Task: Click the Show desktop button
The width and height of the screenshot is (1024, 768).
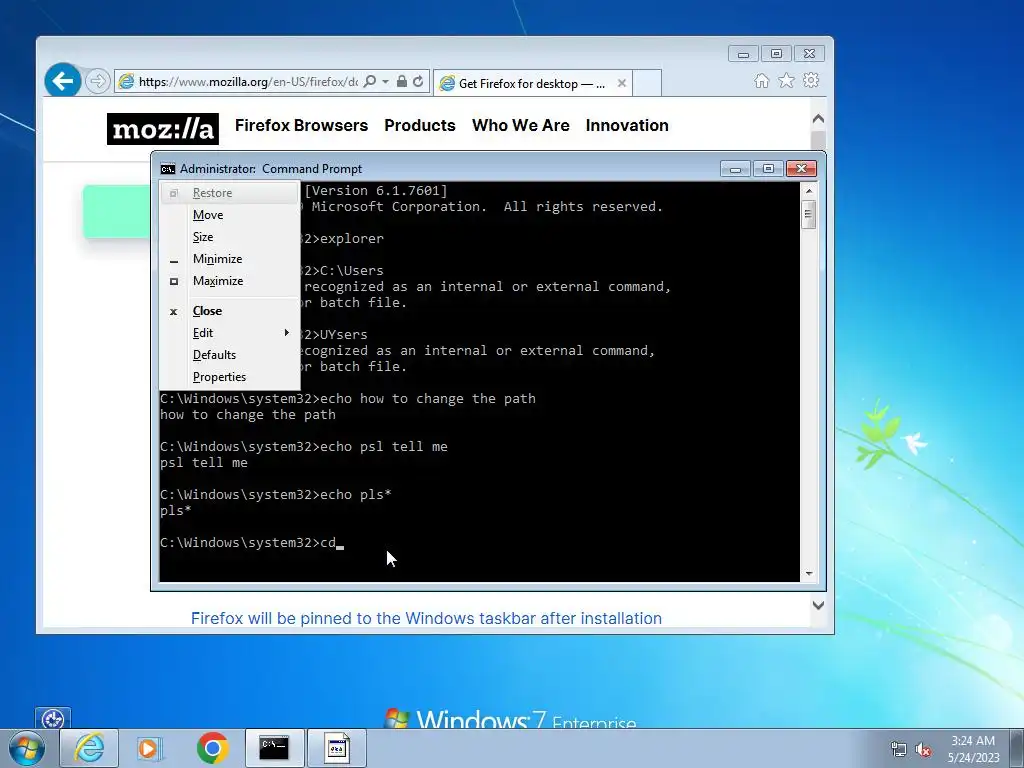Action: point(1017,748)
